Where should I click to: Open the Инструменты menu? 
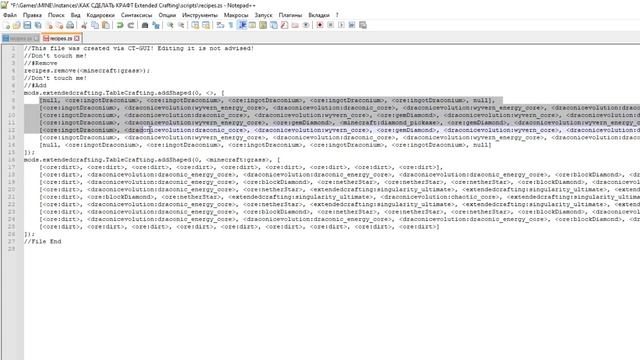tap(200, 15)
